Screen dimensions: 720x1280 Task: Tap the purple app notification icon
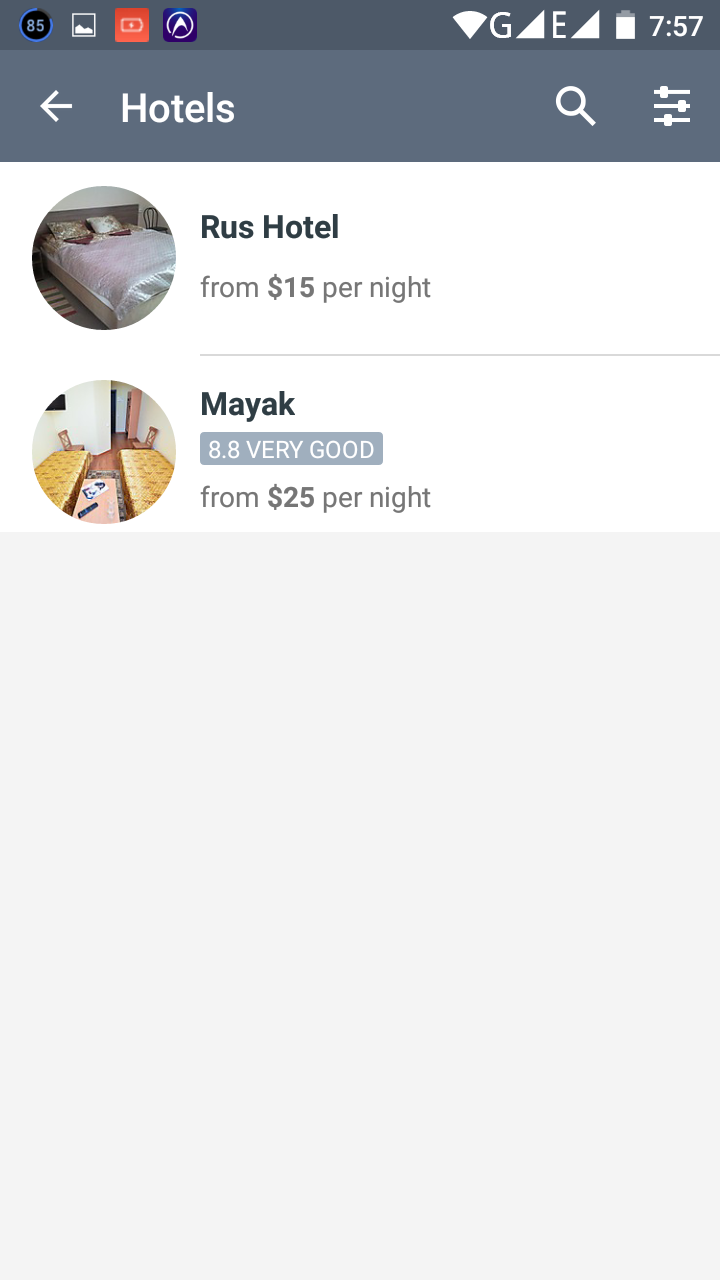pos(180,25)
